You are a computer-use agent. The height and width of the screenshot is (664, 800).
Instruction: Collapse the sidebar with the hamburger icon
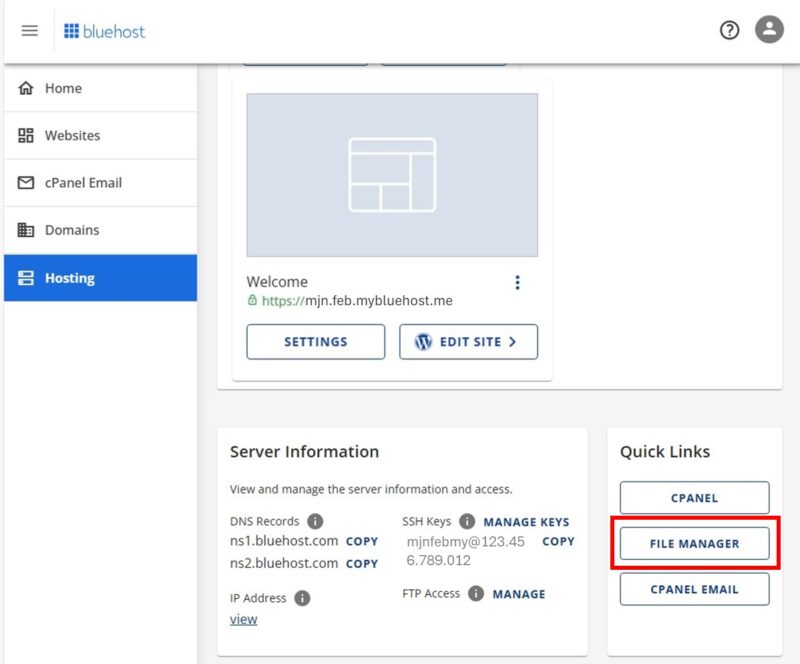coord(29,30)
